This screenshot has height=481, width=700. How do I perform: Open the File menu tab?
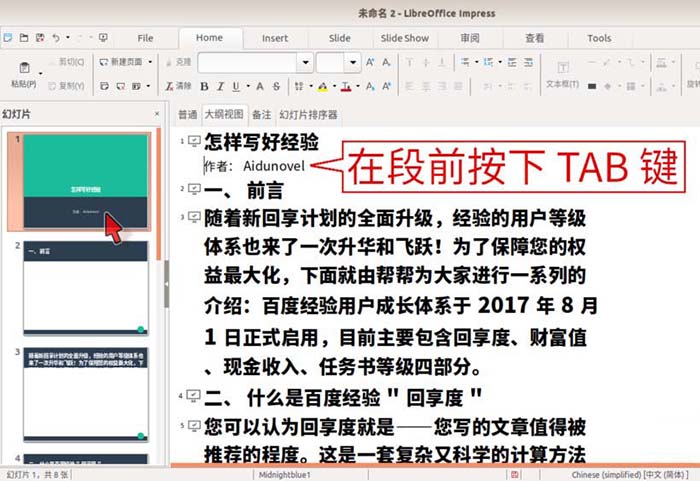point(145,38)
